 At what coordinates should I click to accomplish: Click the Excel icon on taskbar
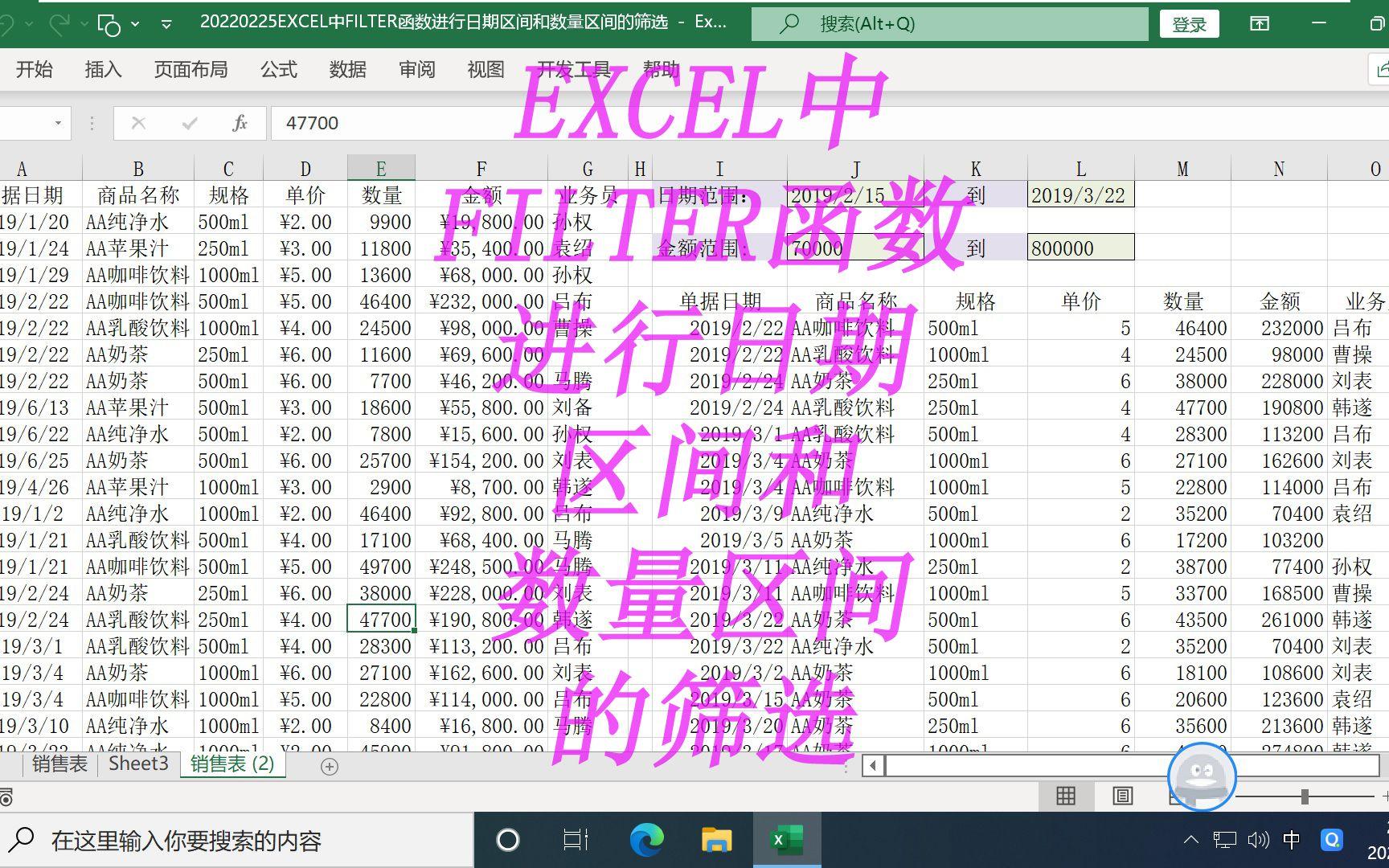pyautogui.click(x=786, y=841)
